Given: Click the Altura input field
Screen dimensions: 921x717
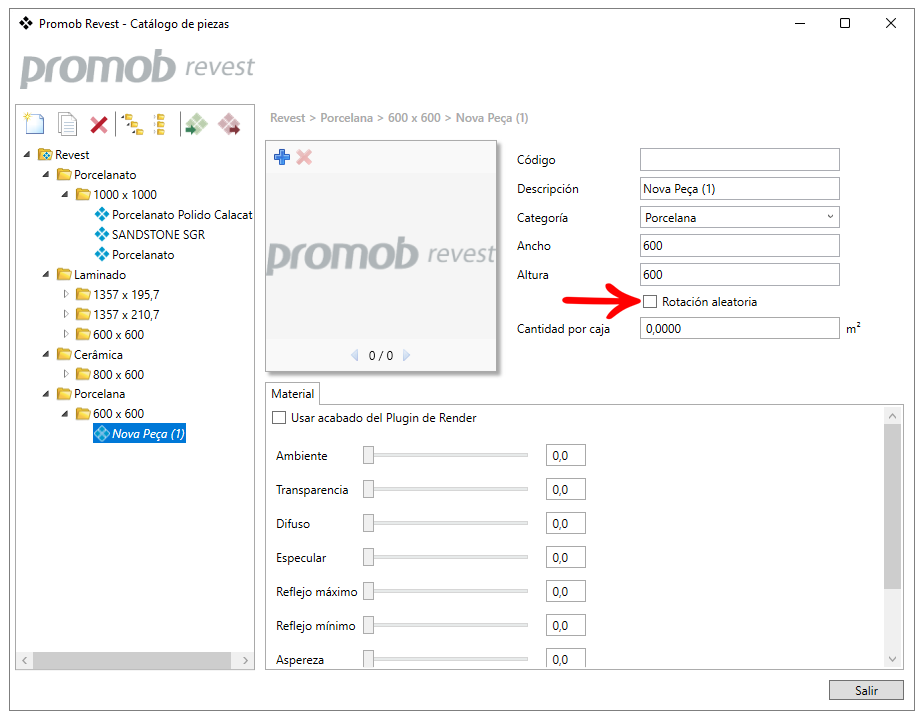Looking at the screenshot, I should pos(740,274).
